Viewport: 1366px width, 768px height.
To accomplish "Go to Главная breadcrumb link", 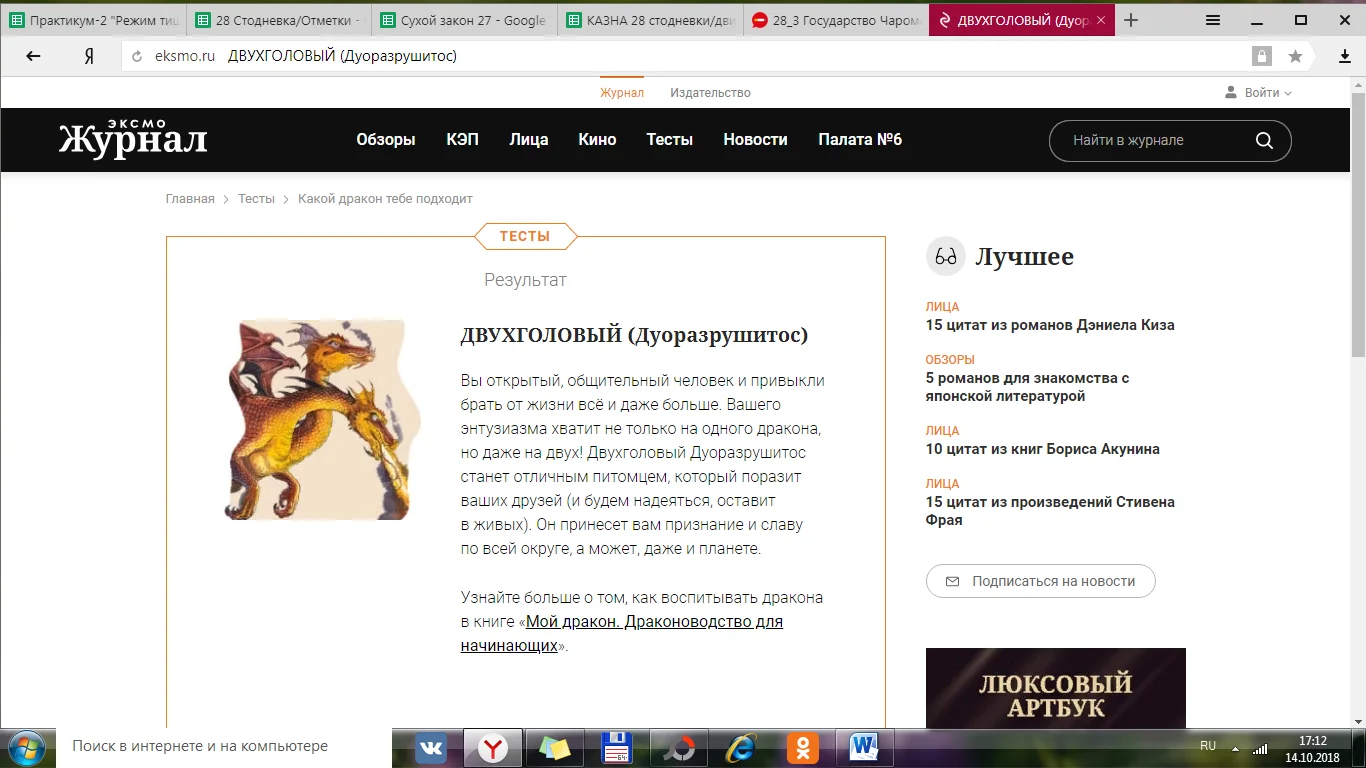I will [190, 199].
